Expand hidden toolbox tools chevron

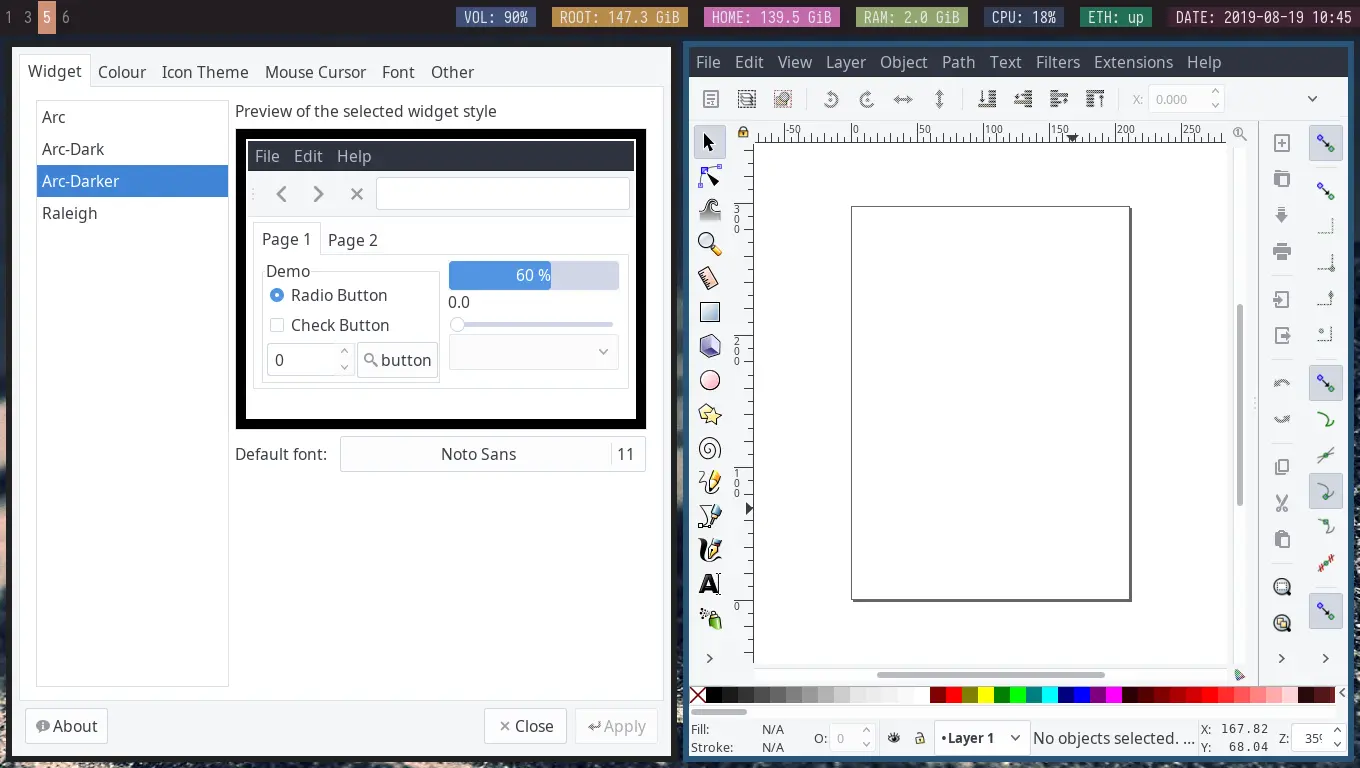click(x=709, y=658)
